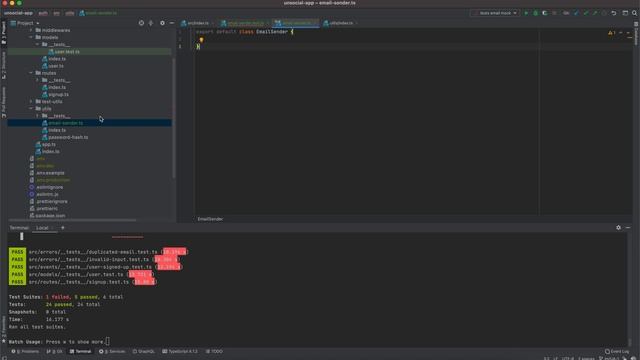
Task: Open the Pull Requests side tool window
Action: (4, 102)
